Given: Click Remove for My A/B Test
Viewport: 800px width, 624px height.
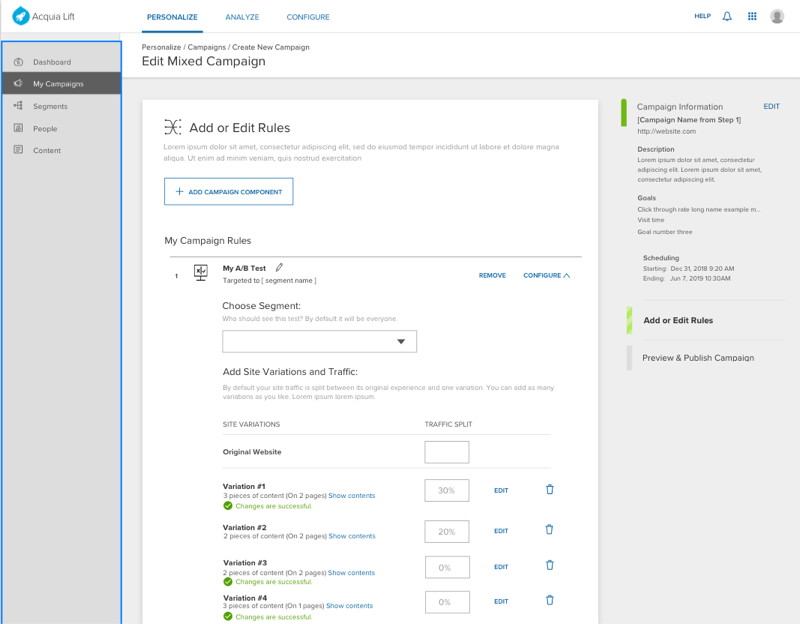Looking at the screenshot, I should (x=492, y=276).
